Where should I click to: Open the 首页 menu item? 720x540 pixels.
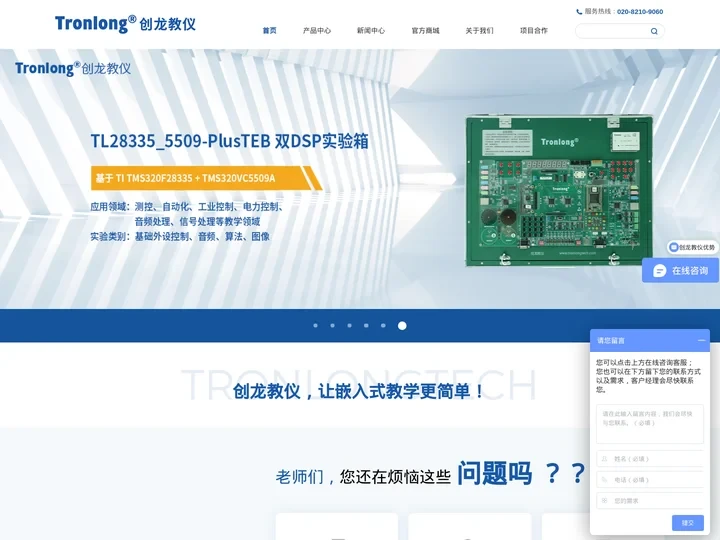pyautogui.click(x=270, y=31)
